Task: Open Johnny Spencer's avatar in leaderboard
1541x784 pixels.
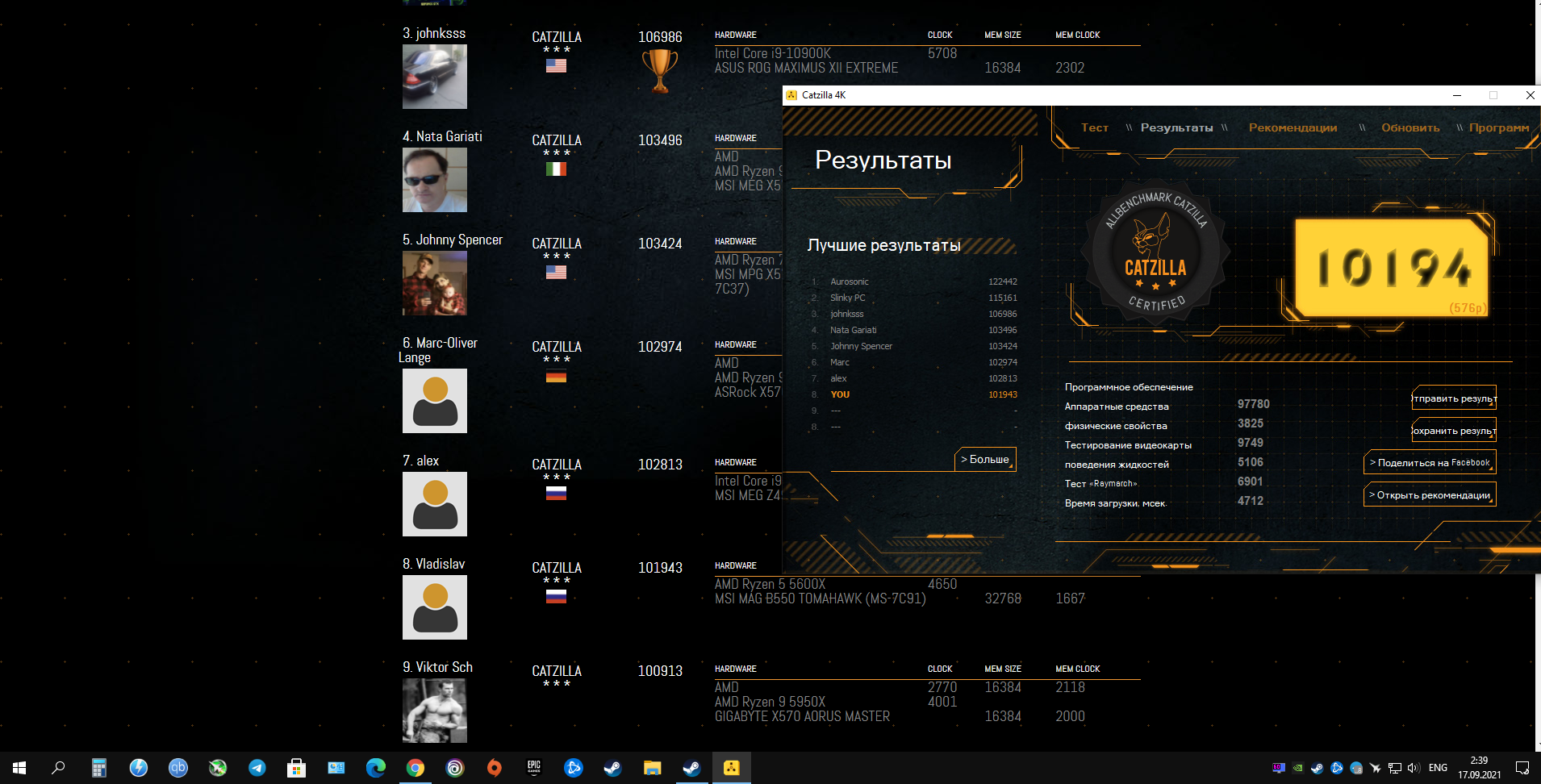Action: coord(435,283)
